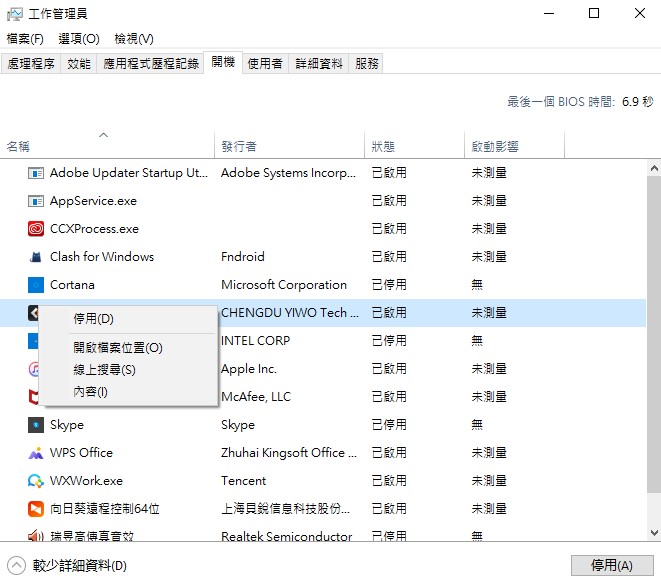The height and width of the screenshot is (588, 661).
Task: Click the Adobe Updater Startup Utility icon
Action: coord(36,173)
